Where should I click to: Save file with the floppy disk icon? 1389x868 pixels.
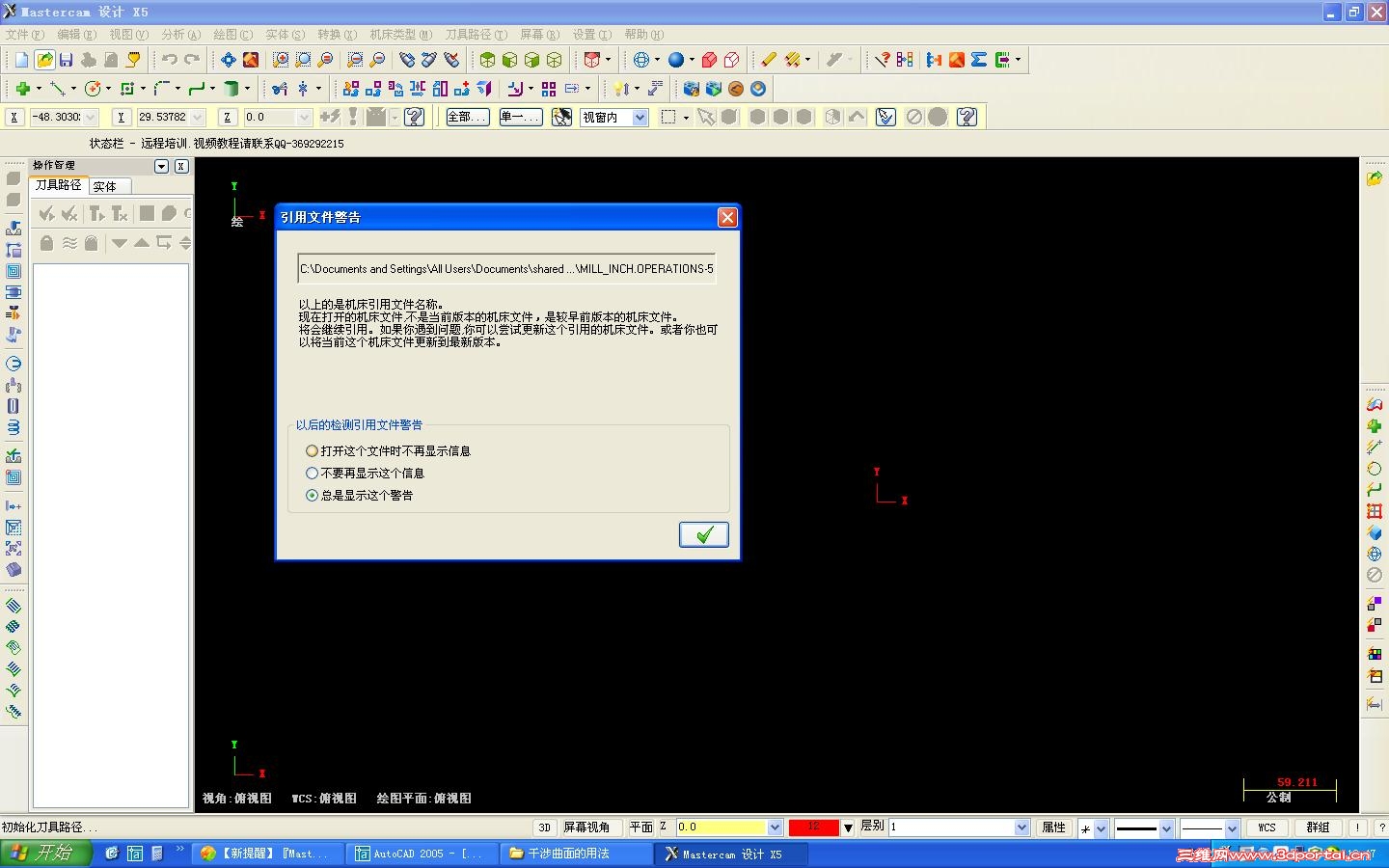click(x=67, y=60)
